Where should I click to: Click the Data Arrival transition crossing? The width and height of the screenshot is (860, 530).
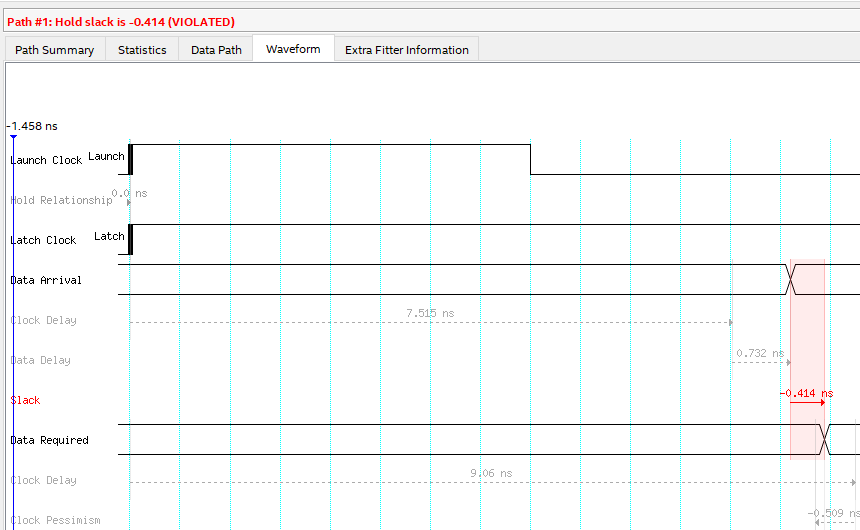(x=790, y=279)
